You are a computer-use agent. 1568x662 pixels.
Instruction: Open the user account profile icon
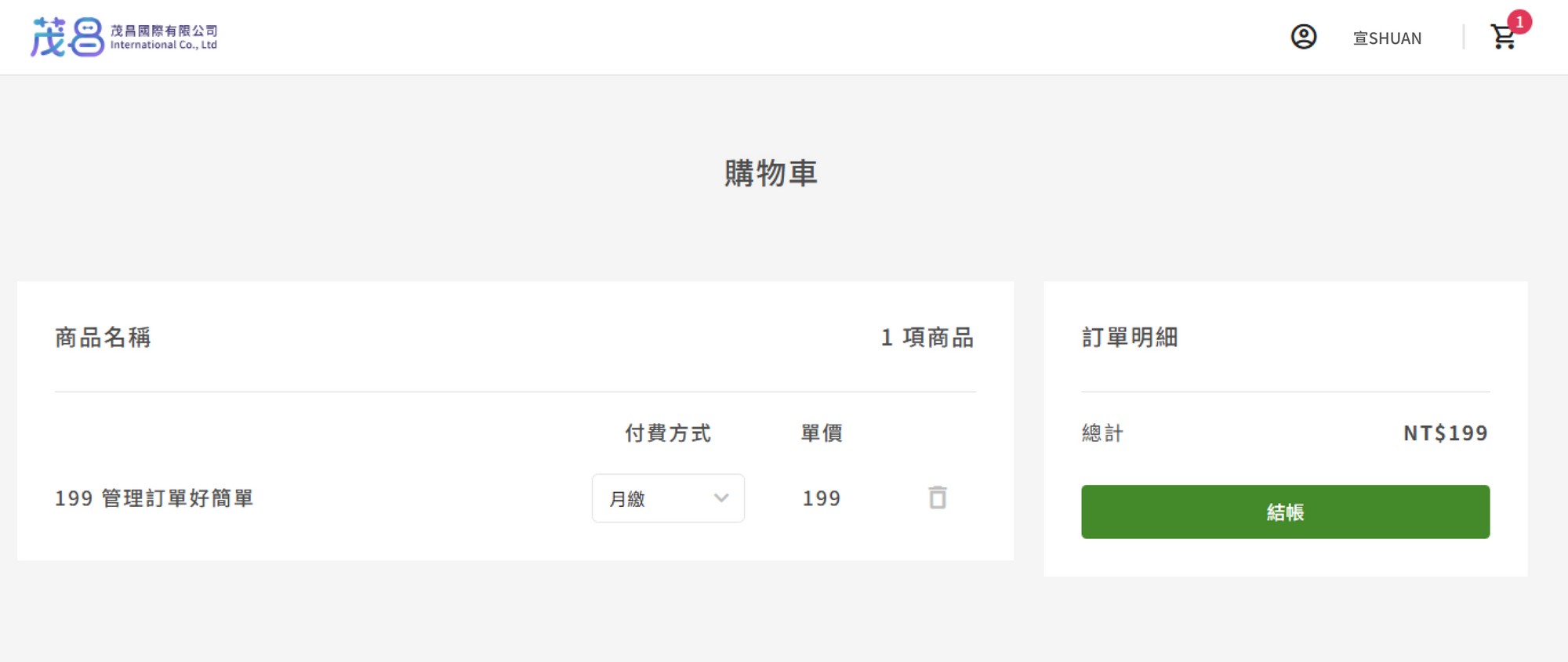(x=1303, y=37)
